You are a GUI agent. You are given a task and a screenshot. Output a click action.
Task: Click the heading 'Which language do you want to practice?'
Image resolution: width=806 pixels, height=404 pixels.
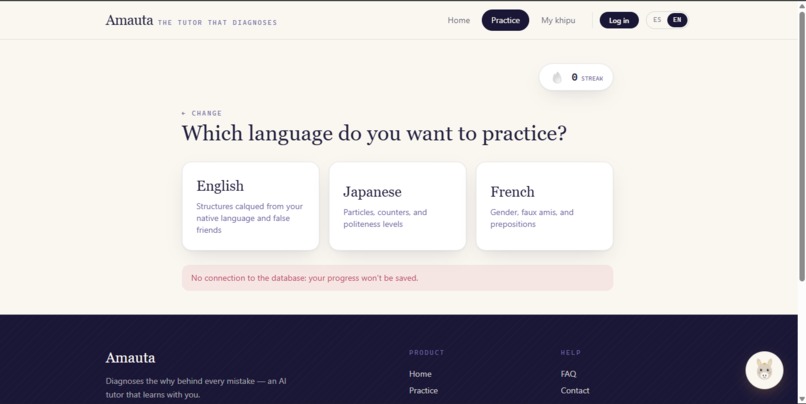click(374, 134)
